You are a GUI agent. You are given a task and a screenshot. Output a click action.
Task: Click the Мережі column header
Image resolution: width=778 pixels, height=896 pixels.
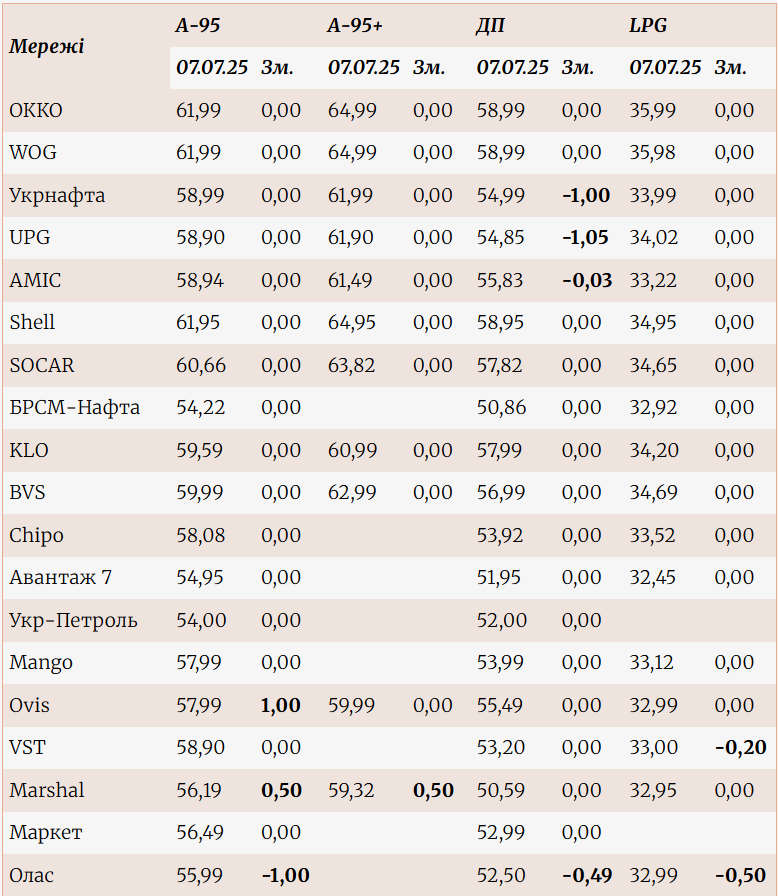pyautogui.click(x=46, y=47)
